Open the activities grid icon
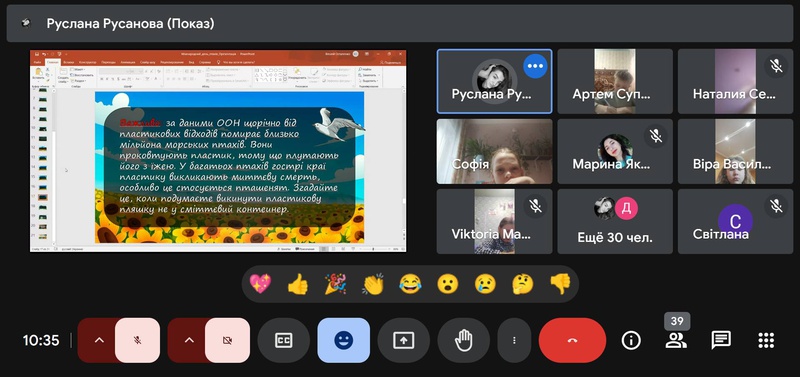 pyautogui.click(x=766, y=340)
